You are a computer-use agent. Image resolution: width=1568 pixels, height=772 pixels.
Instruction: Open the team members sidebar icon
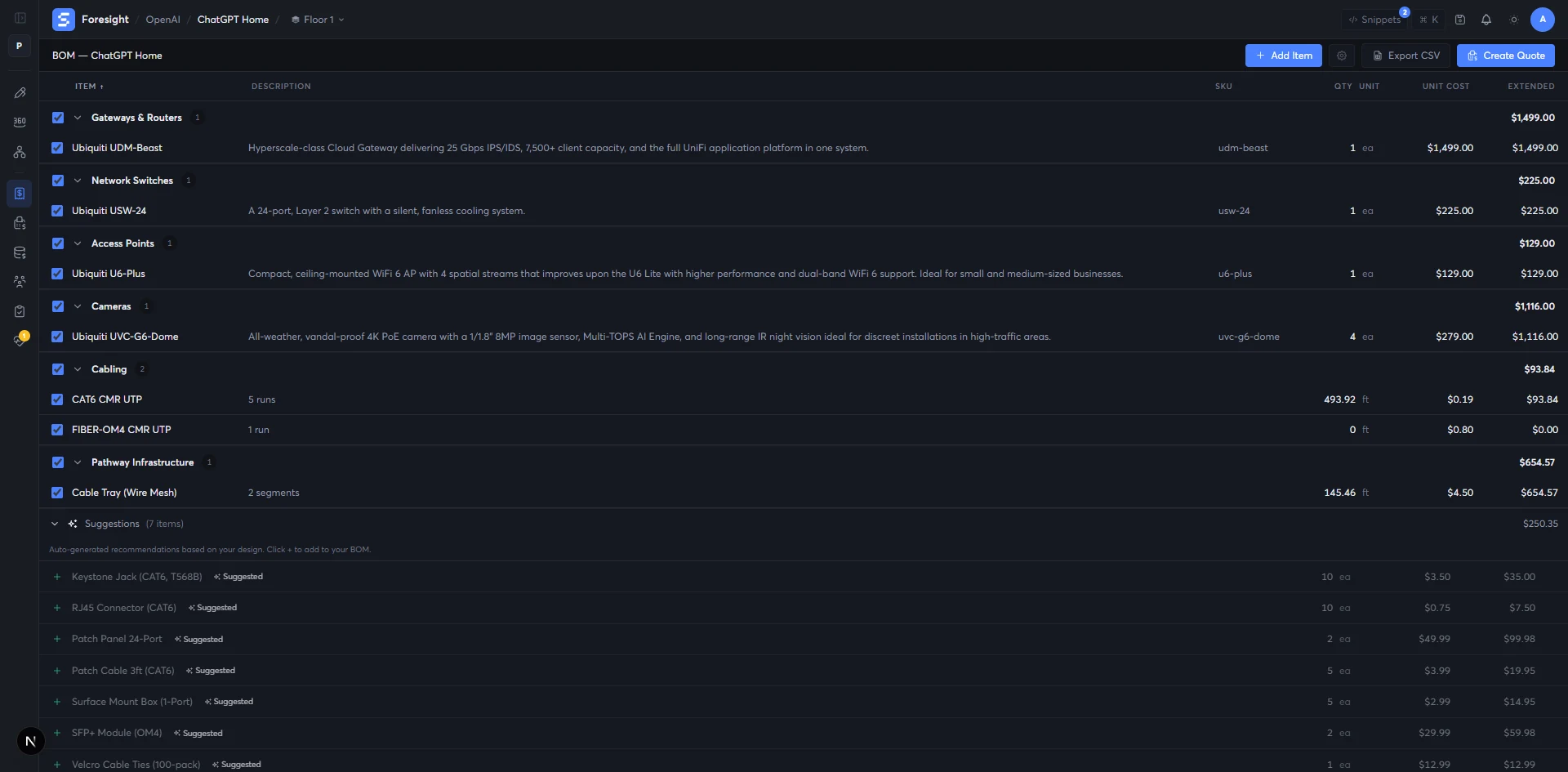click(20, 282)
